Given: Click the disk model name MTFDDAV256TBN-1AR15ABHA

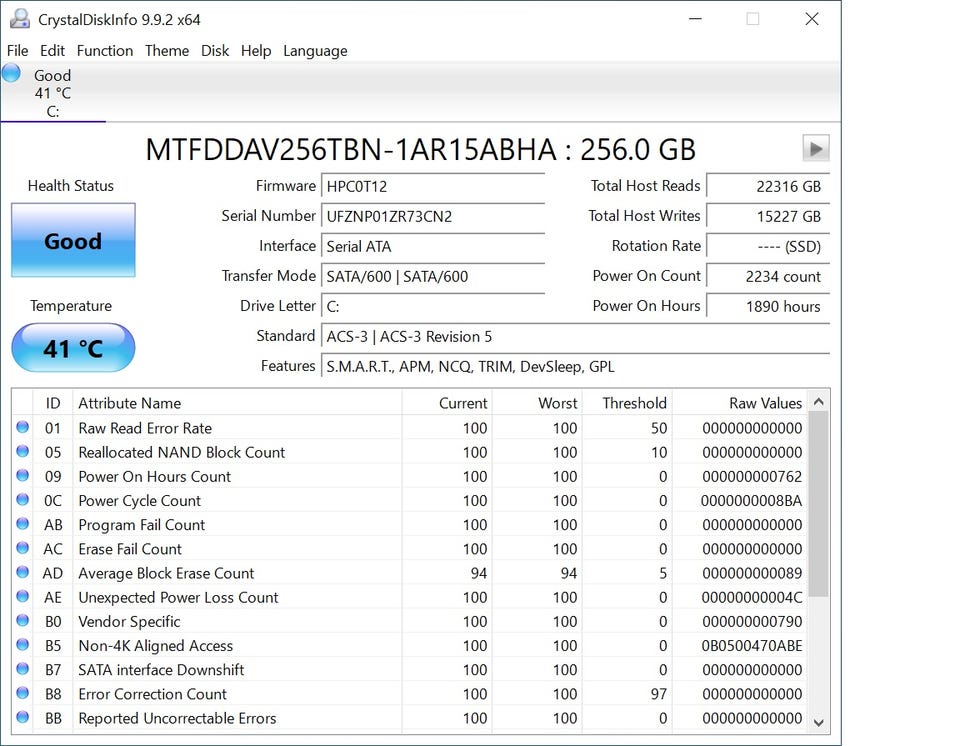Looking at the screenshot, I should click(351, 149).
